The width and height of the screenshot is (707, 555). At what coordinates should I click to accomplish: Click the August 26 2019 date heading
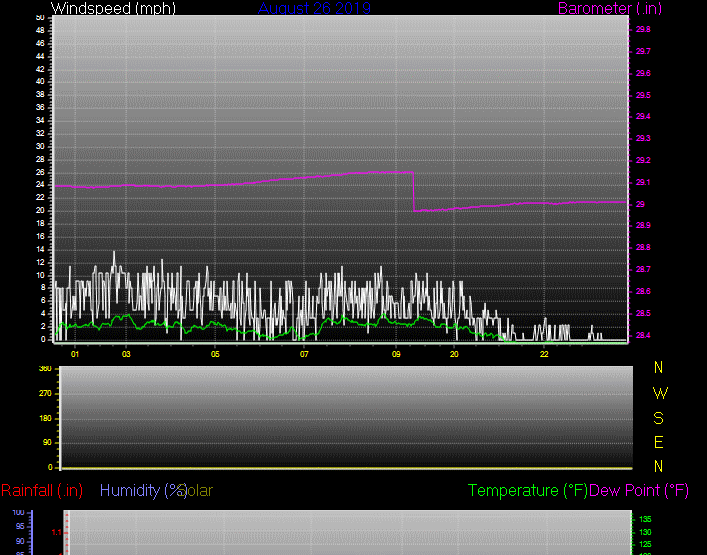[314, 8]
